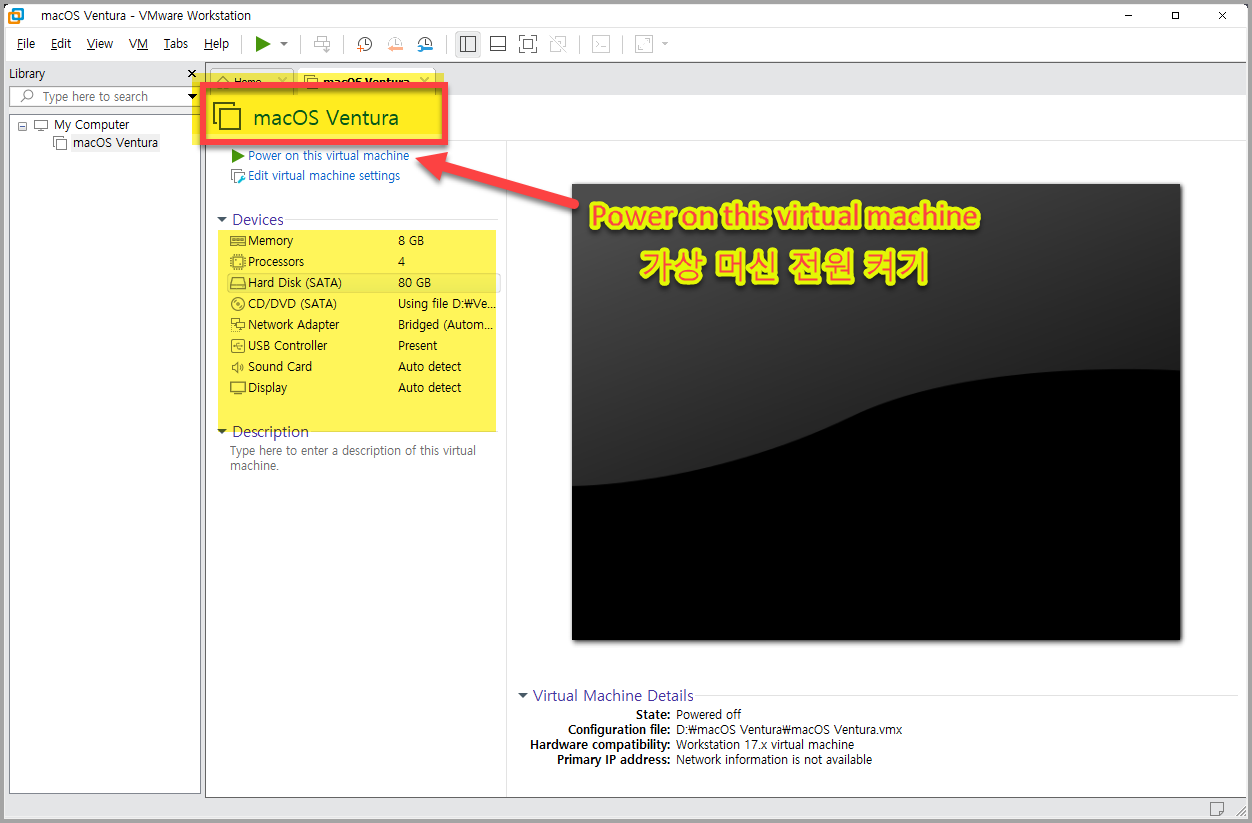The width and height of the screenshot is (1252, 823).
Task: Click the CD/DVD disc icon
Action: (238, 304)
